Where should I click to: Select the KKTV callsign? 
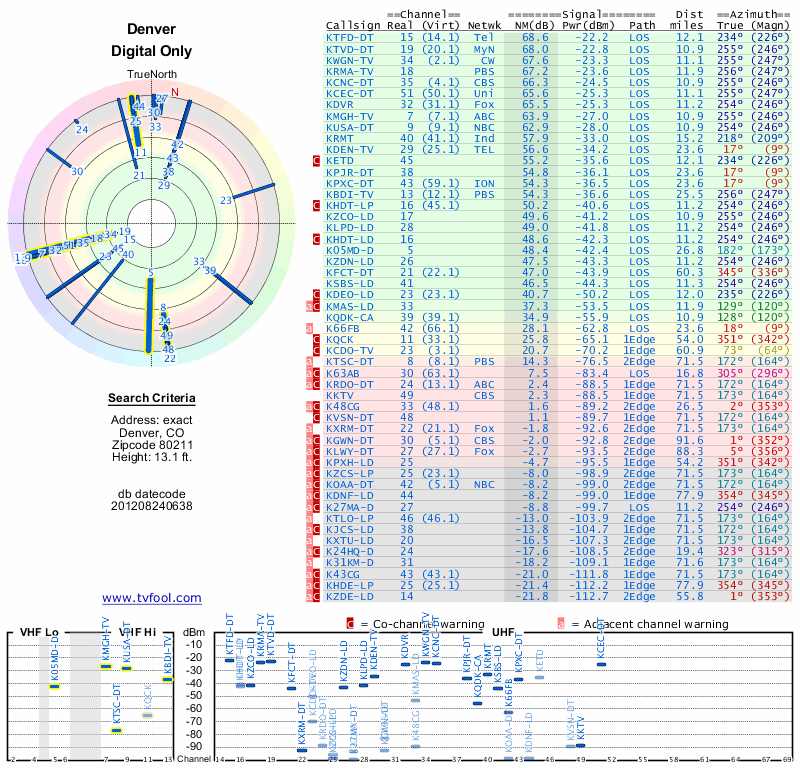point(340,395)
